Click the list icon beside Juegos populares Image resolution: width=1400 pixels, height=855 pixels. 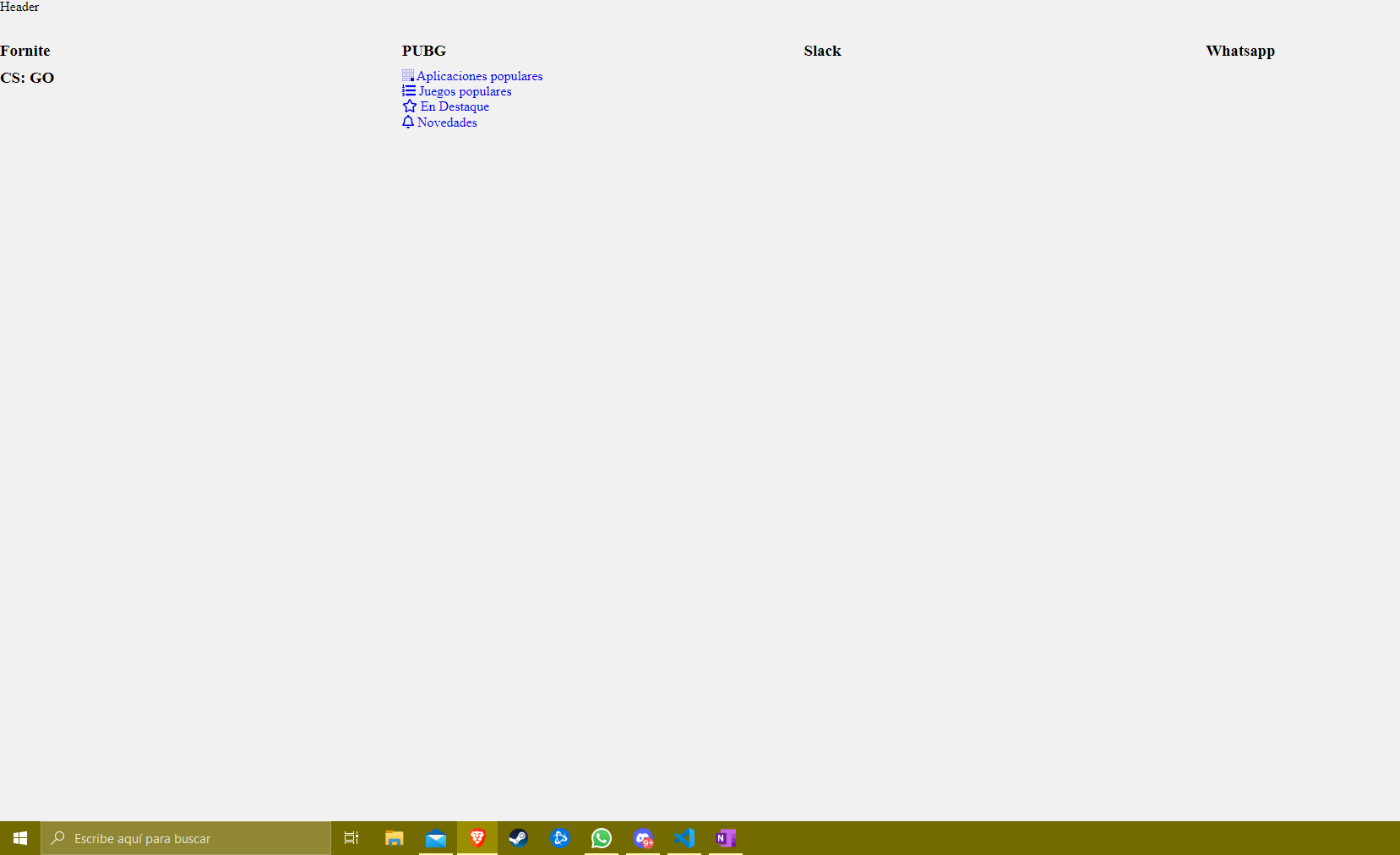(409, 91)
